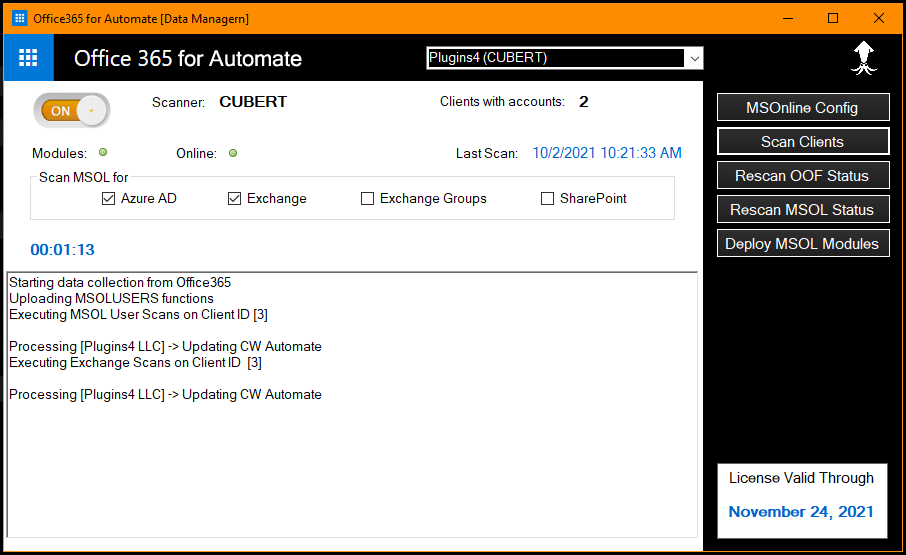906x555 pixels.
Task: Maximize the Office365 for Automate window
Action: (x=833, y=18)
